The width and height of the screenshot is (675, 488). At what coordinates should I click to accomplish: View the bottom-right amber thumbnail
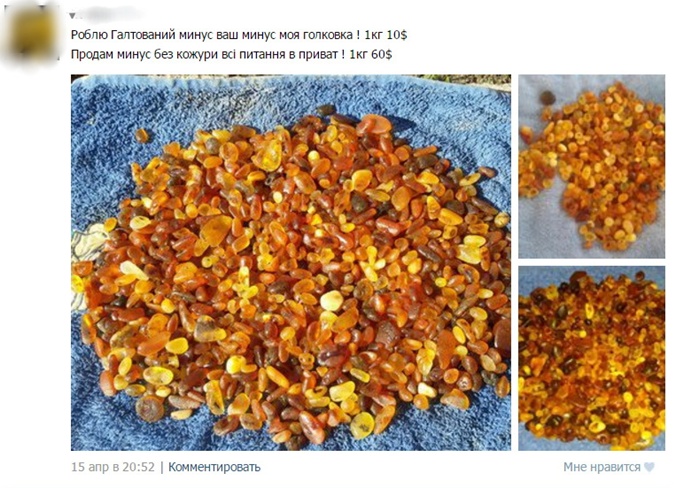point(591,358)
